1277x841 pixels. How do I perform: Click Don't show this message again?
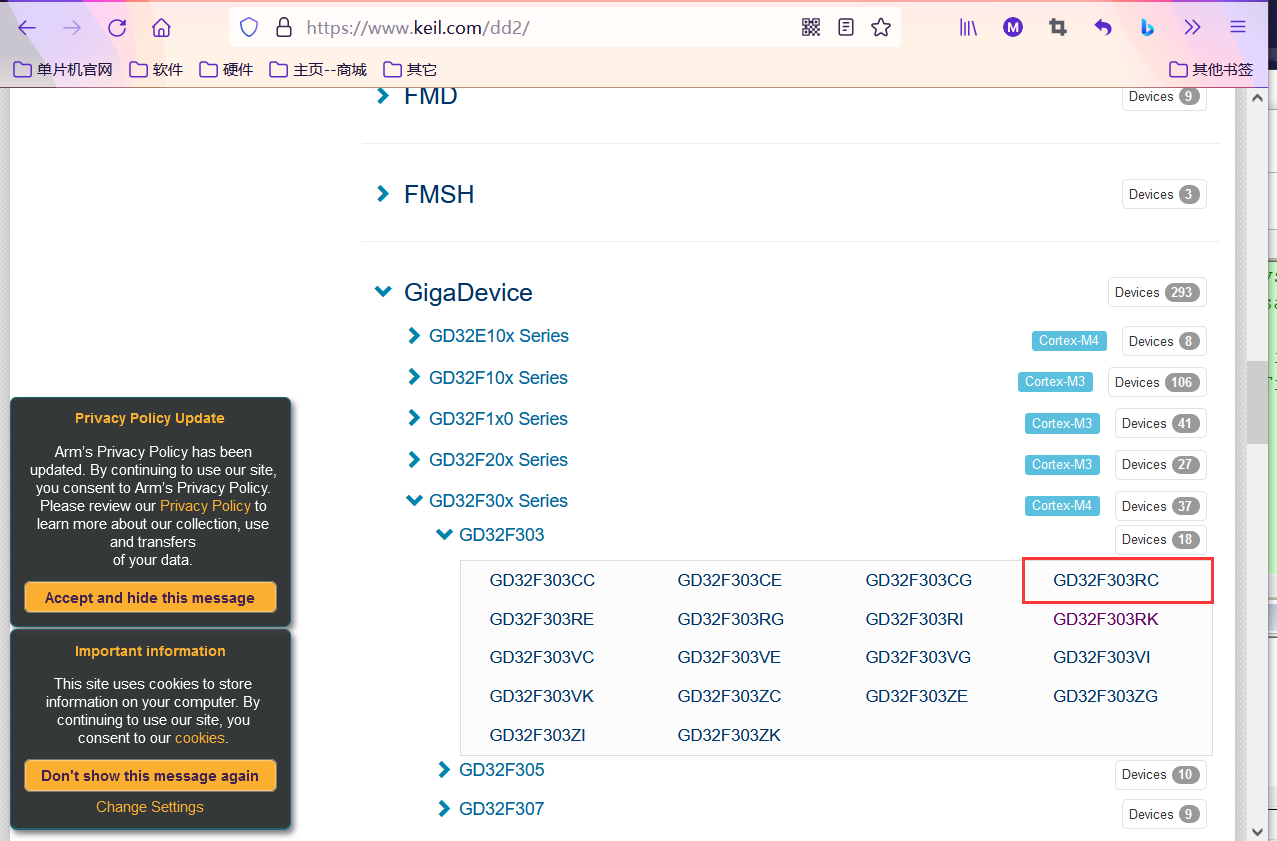(150, 776)
